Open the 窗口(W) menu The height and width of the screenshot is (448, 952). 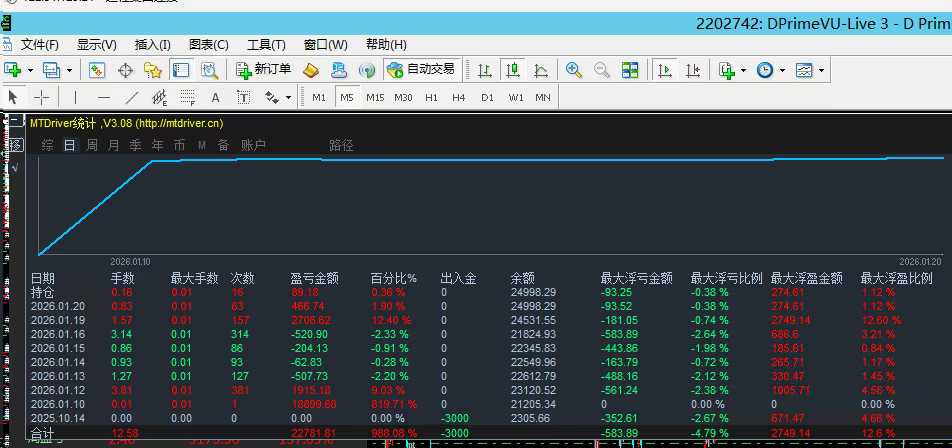tap(325, 45)
